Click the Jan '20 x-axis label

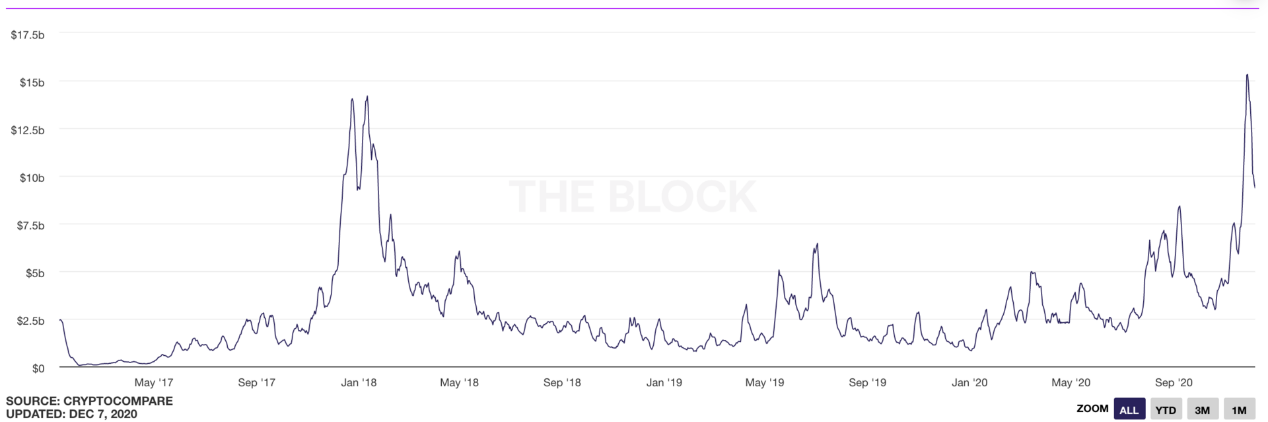point(970,383)
